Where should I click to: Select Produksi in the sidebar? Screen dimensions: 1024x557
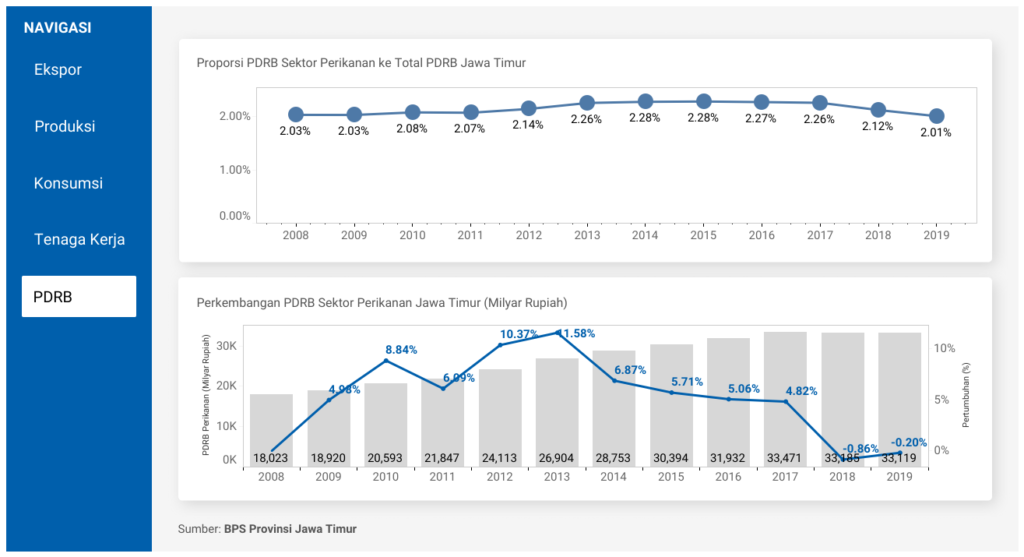pyautogui.click(x=64, y=127)
